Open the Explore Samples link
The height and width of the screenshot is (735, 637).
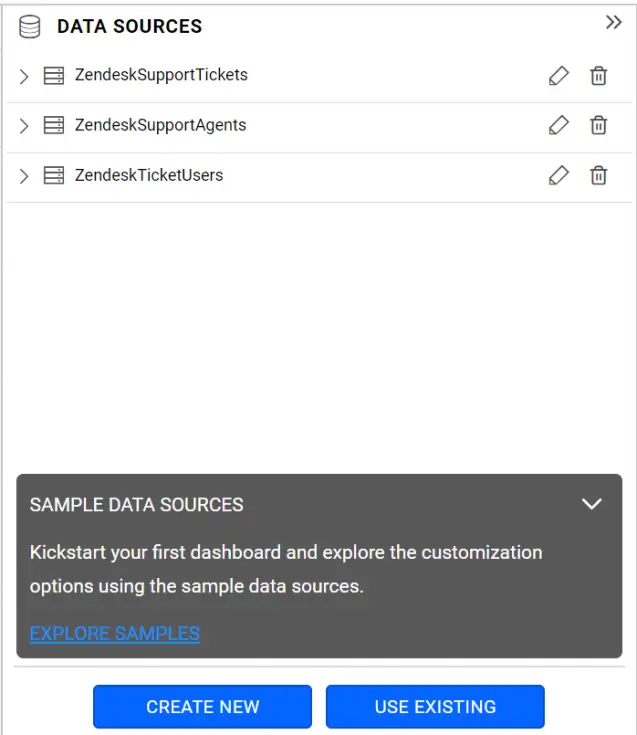pos(115,633)
